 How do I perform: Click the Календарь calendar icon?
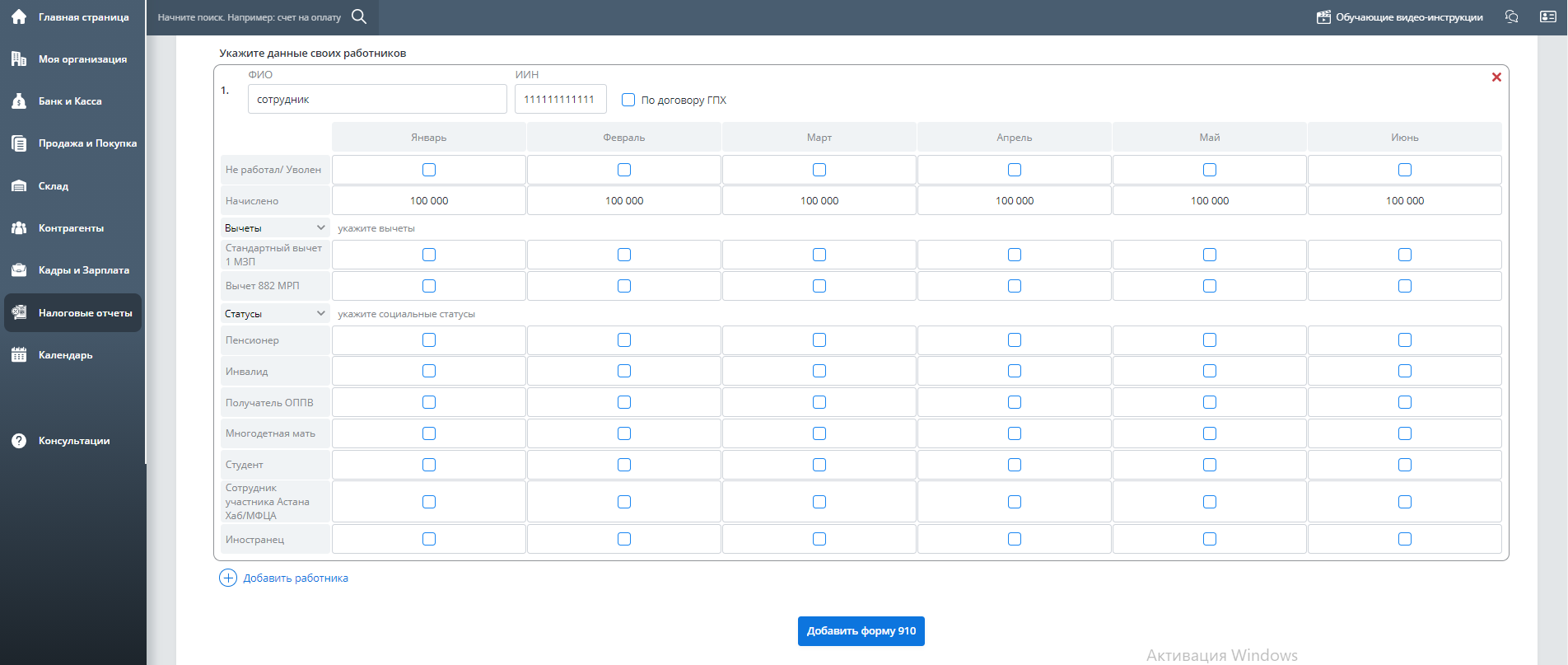19,355
